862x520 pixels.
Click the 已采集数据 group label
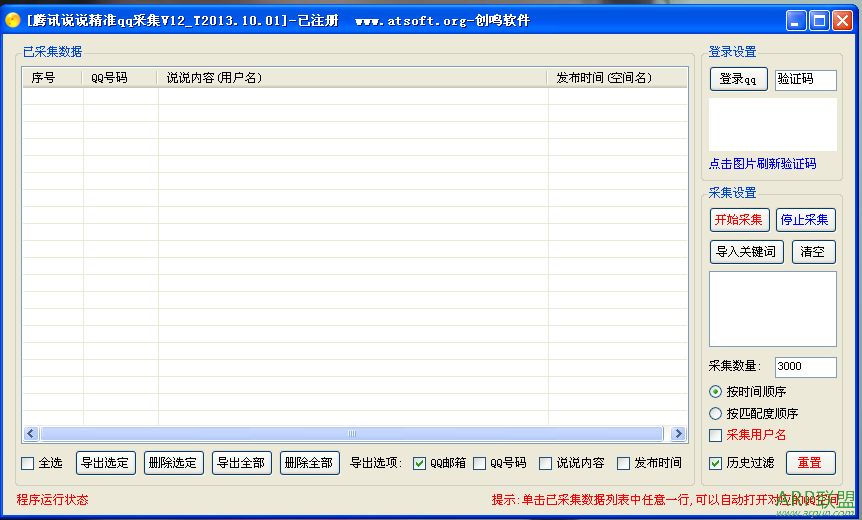tap(52, 52)
